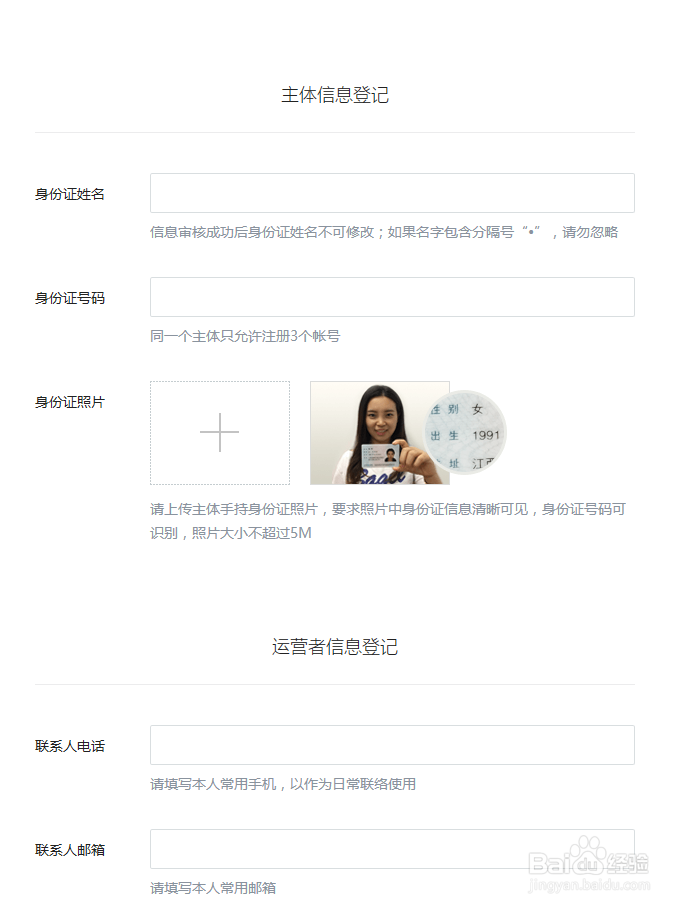689x909 pixels.
Task: Click the 身份证号码 label
Action: (x=70, y=298)
